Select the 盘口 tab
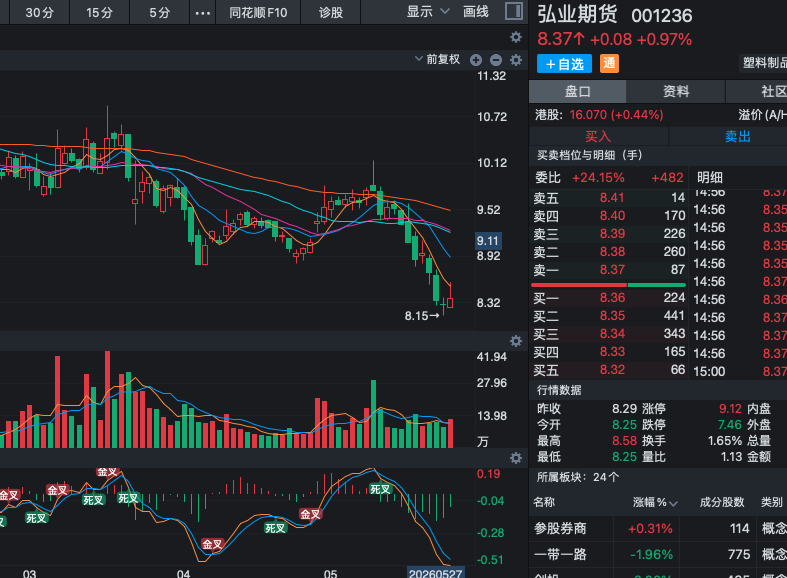 pyautogui.click(x=577, y=91)
